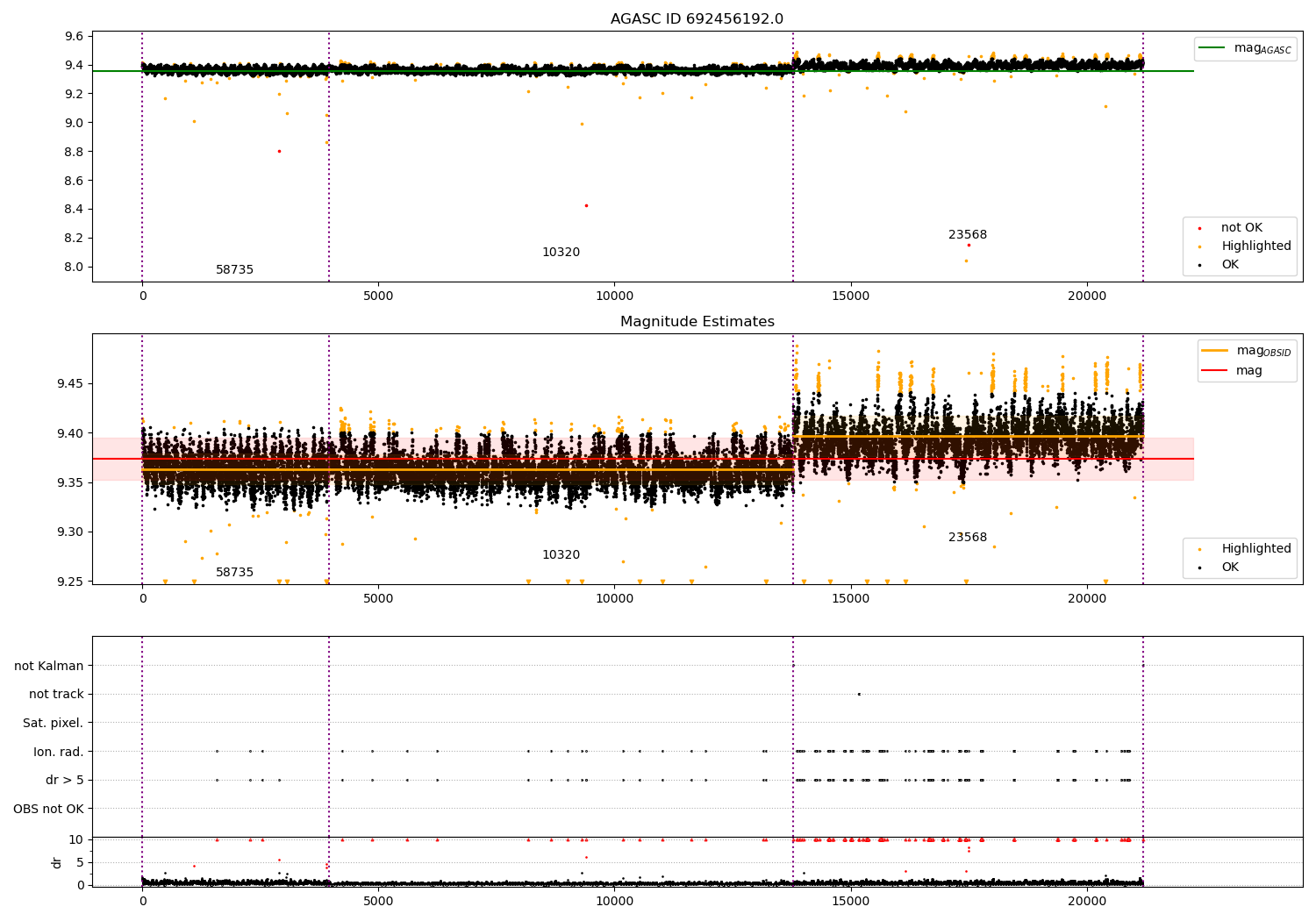Click the 'OBS not OK' axis label

click(x=48, y=809)
